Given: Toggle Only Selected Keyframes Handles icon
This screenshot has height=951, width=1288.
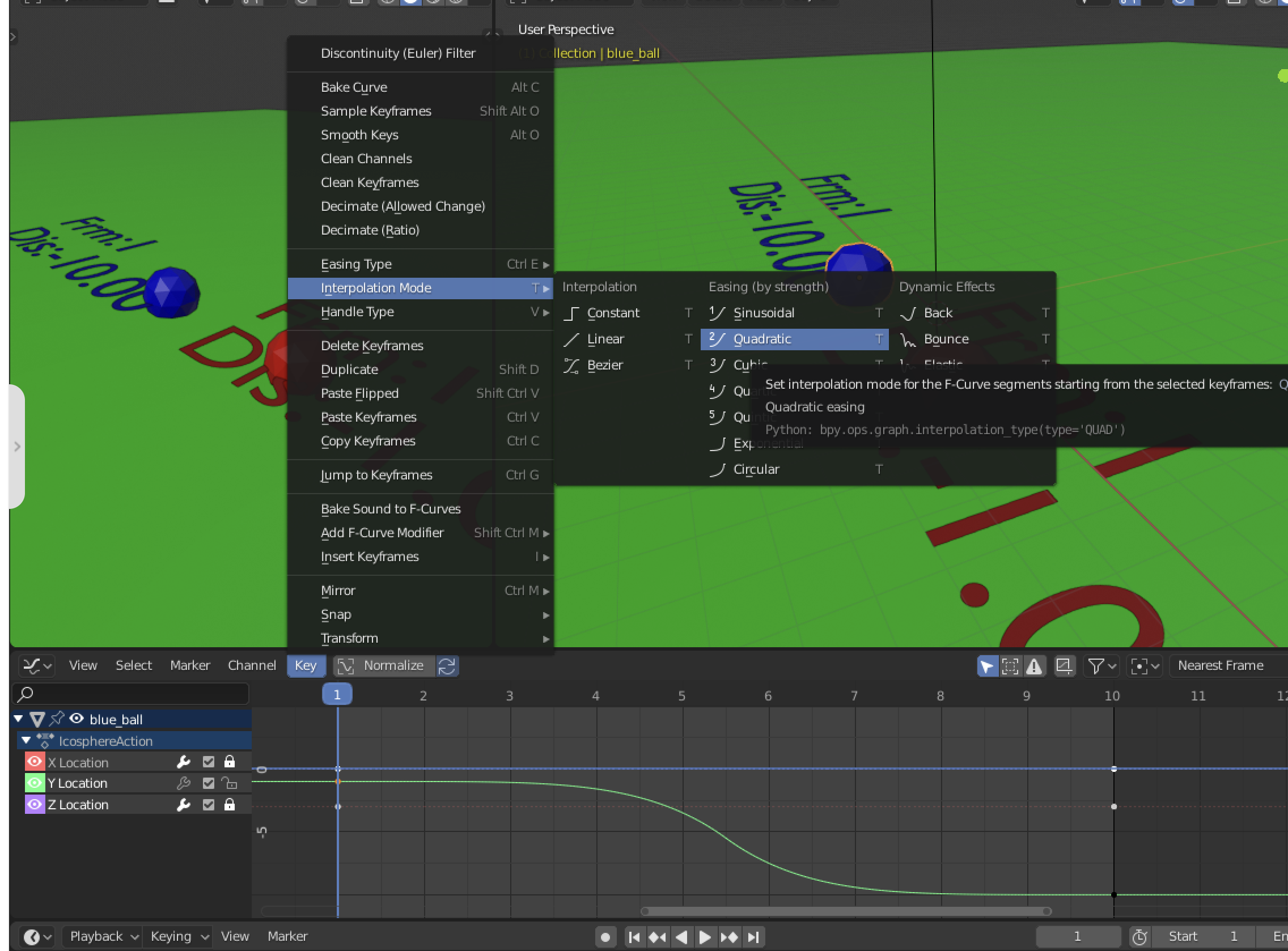Looking at the screenshot, I should (1010, 666).
